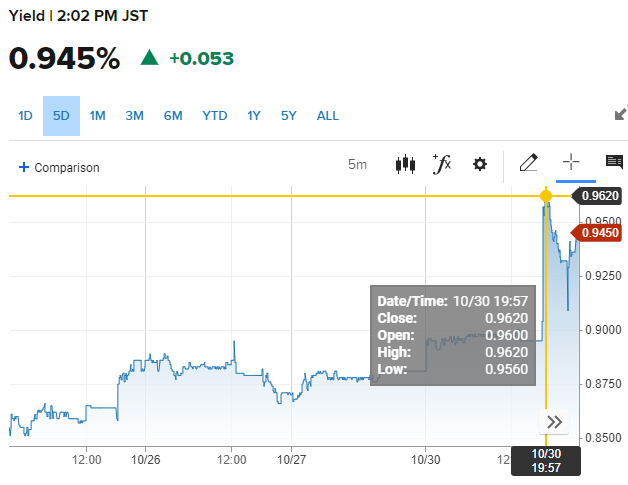
Task: Add a Comparison symbol
Action: coord(59,167)
